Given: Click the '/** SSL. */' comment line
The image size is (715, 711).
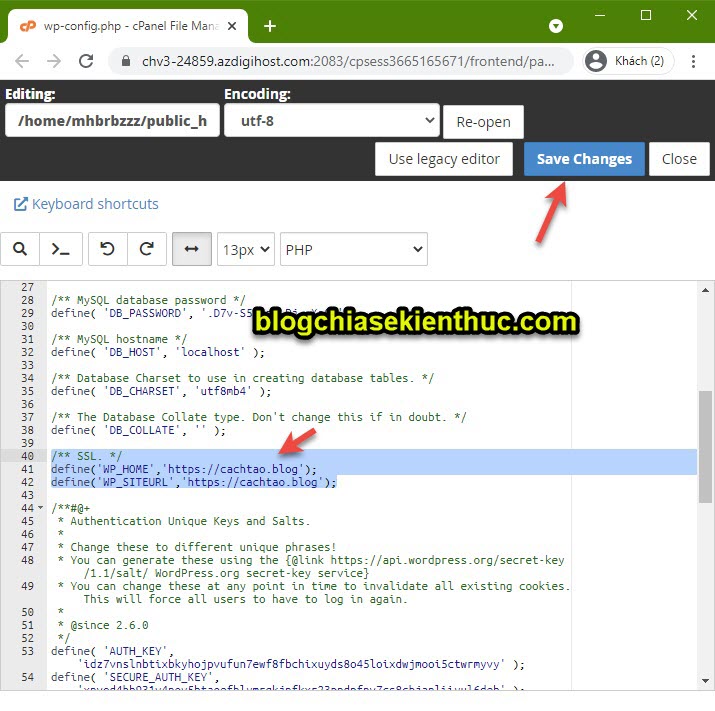Looking at the screenshot, I should point(87,456).
